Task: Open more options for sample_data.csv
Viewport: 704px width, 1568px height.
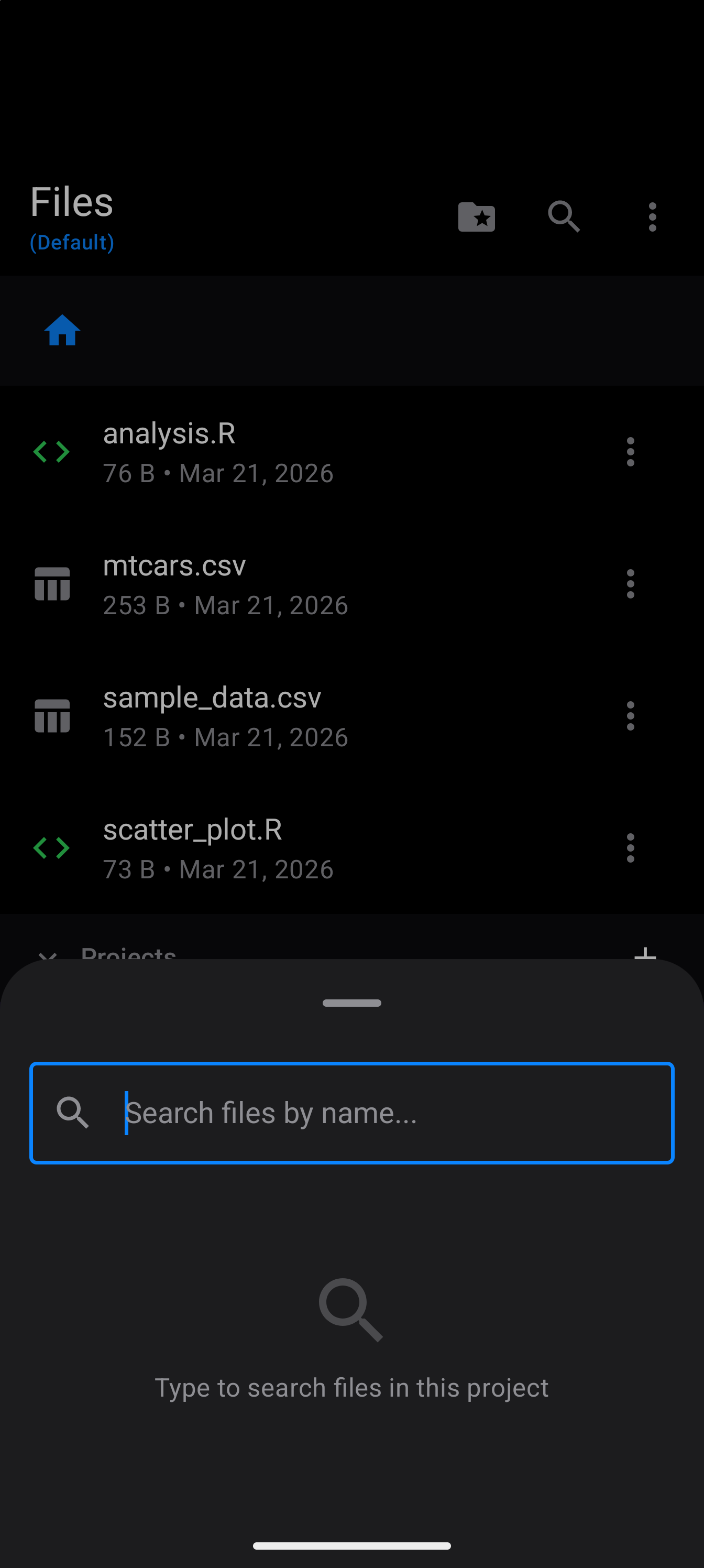Action: (x=630, y=716)
